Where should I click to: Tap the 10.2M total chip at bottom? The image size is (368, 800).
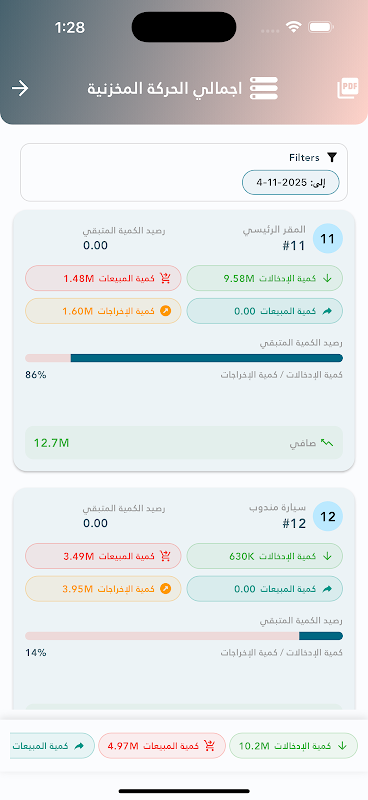point(293,746)
